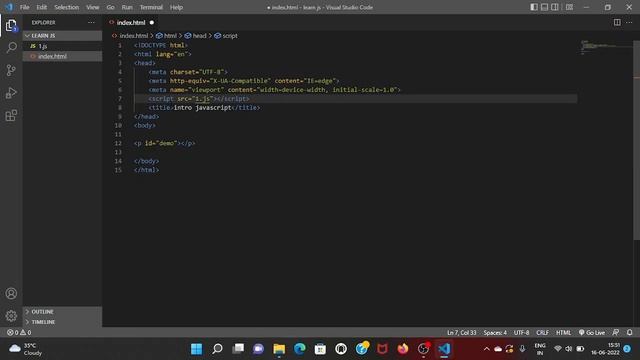The image size is (640, 360).
Task: Split the editor to the right
Action: click(x=617, y=22)
